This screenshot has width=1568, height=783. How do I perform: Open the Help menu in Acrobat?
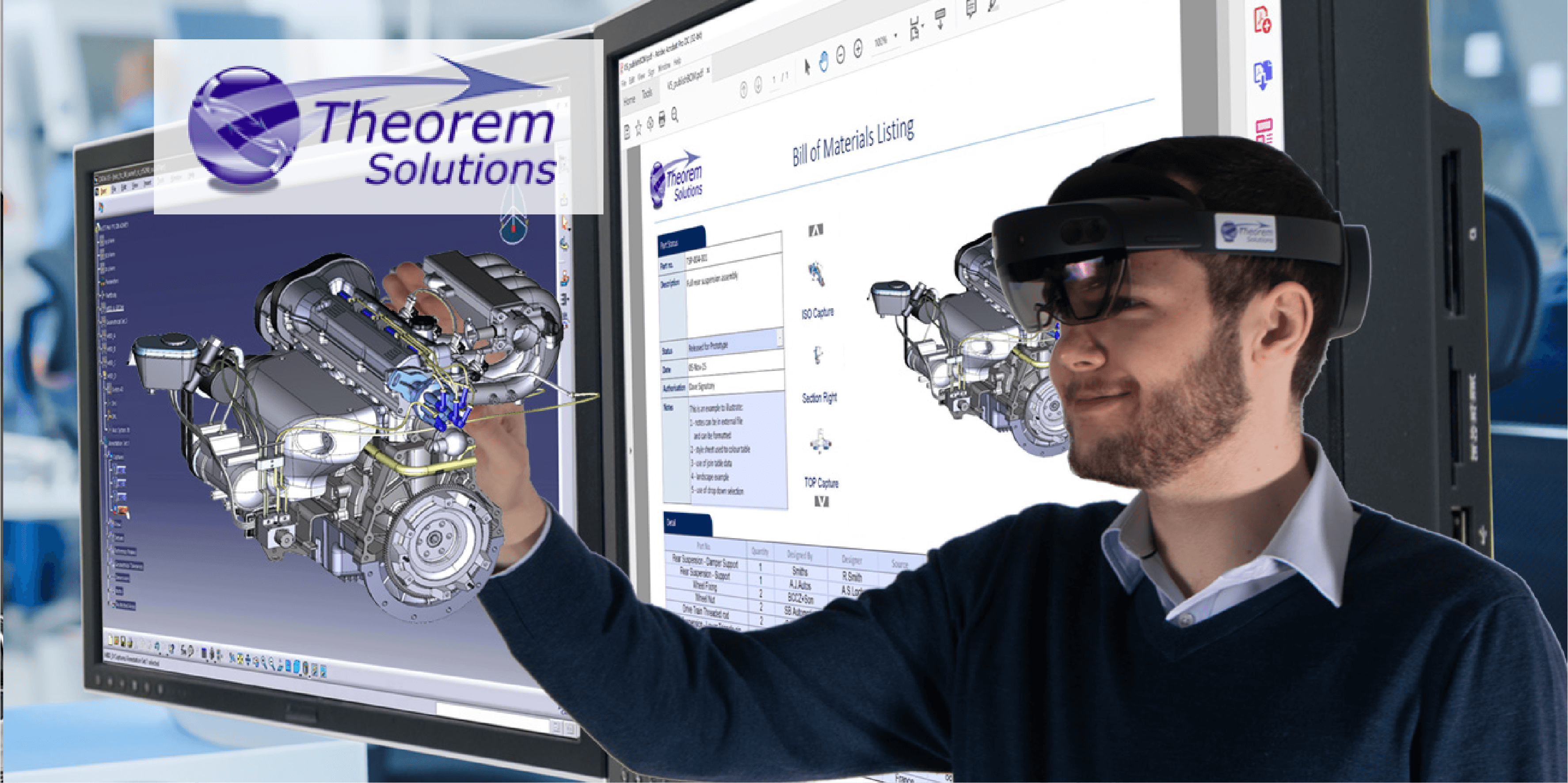[677, 61]
